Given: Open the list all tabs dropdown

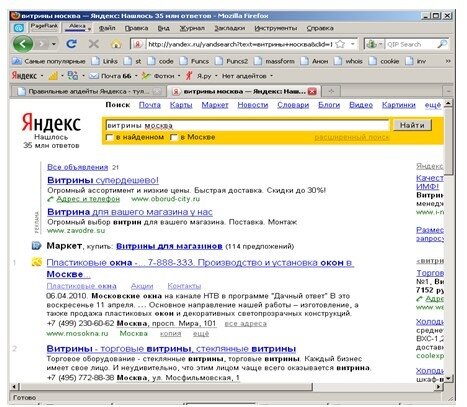Looking at the screenshot, I should 448,91.
